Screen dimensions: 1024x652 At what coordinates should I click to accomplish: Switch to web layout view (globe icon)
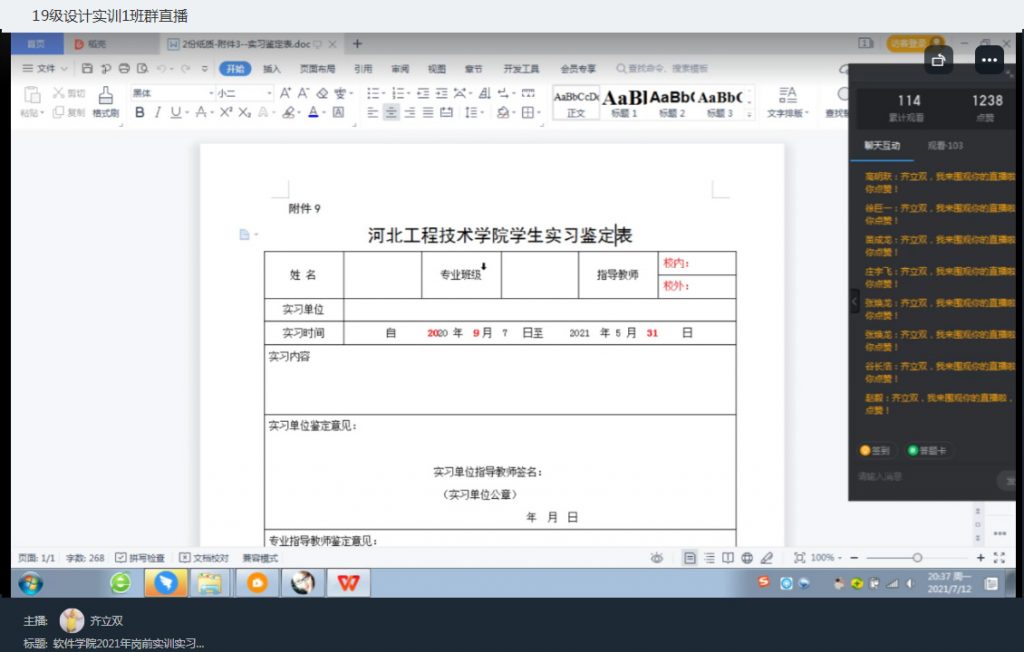coord(747,558)
